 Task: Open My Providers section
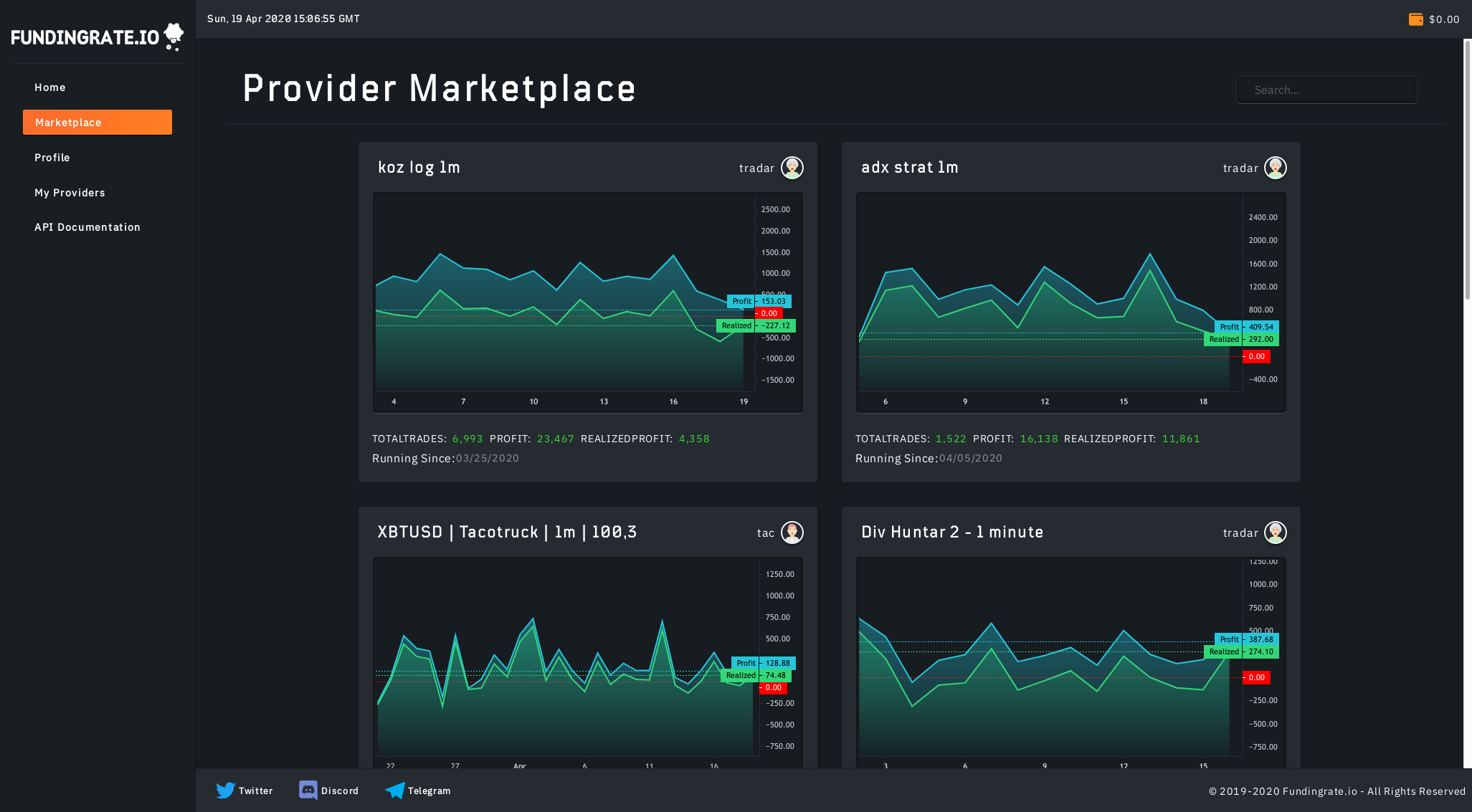click(x=70, y=193)
